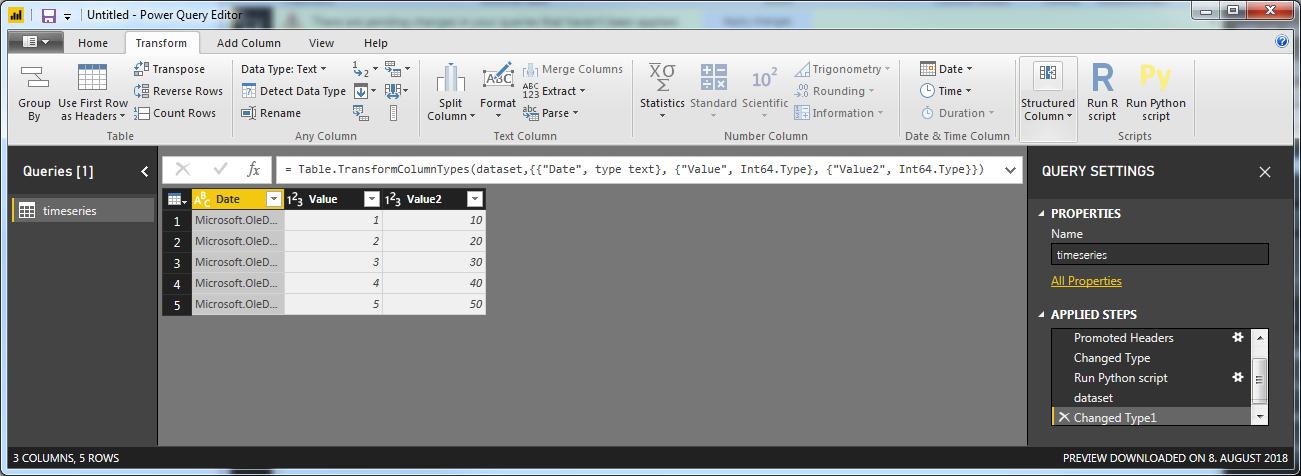Viewport: 1301px width, 476px height.
Task: Open the Format text menu
Action: 498,93
